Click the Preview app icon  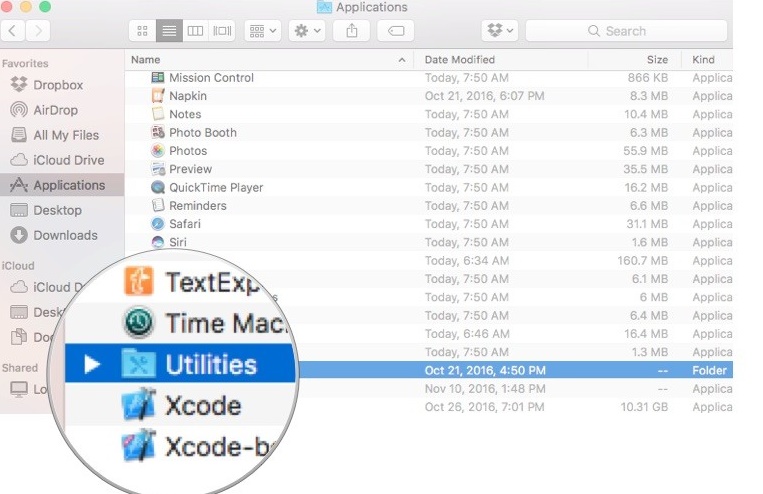[x=158, y=169]
